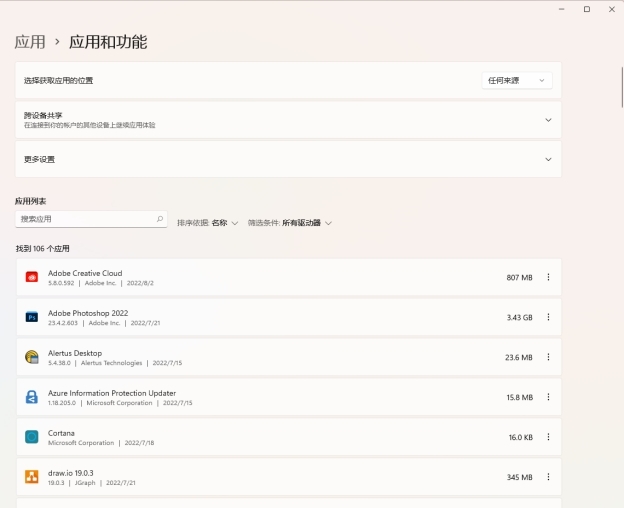This screenshot has height=508, width=624.
Task: Open more options for Adobe Photoshop 2022
Action: pyautogui.click(x=548, y=317)
